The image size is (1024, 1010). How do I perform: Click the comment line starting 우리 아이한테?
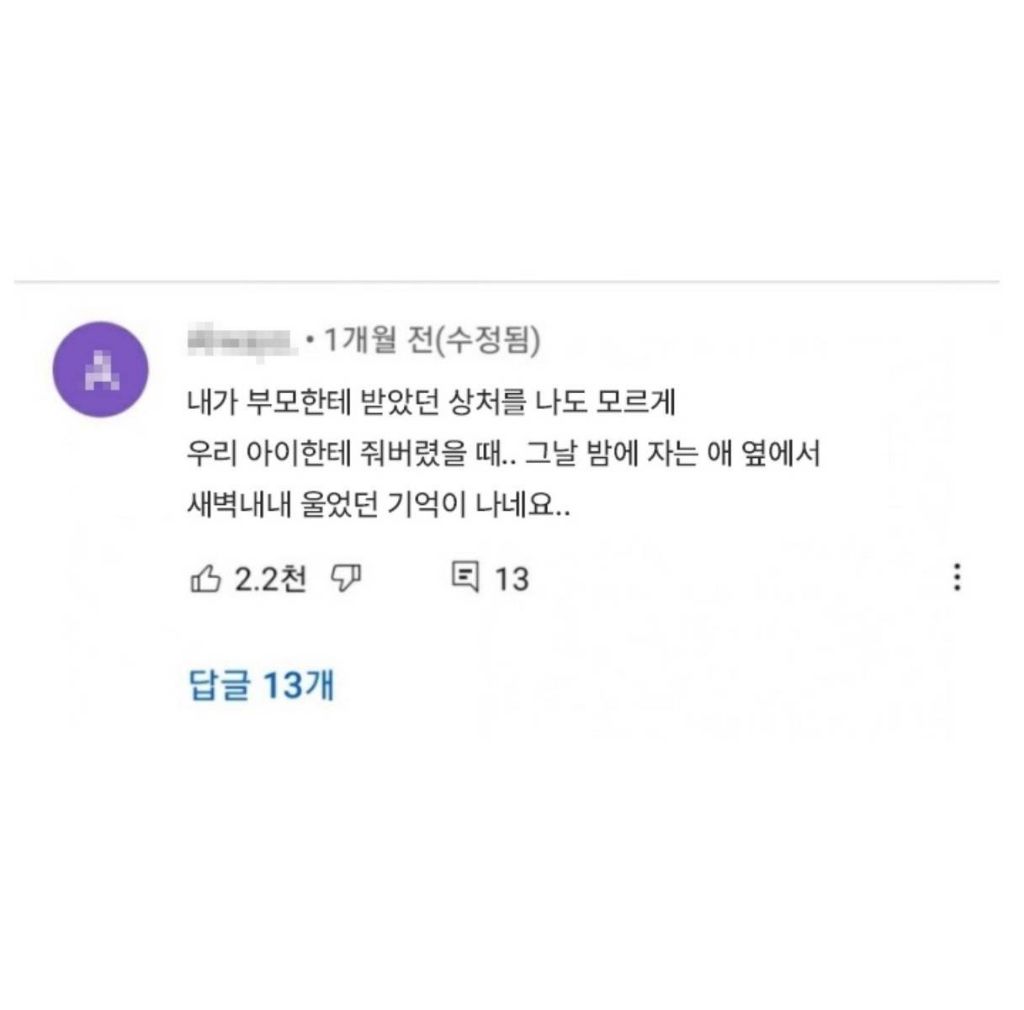point(504,454)
